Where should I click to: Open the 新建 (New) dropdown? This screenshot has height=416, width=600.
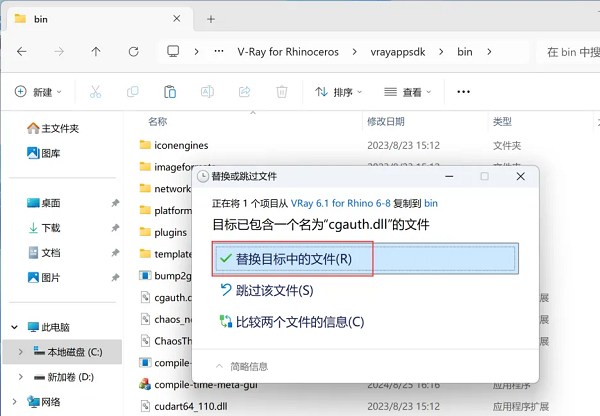click(38, 92)
